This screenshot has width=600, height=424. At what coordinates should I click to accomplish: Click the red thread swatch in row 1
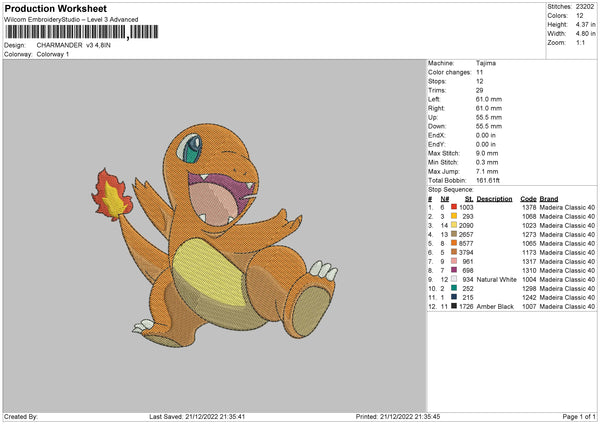click(455, 206)
